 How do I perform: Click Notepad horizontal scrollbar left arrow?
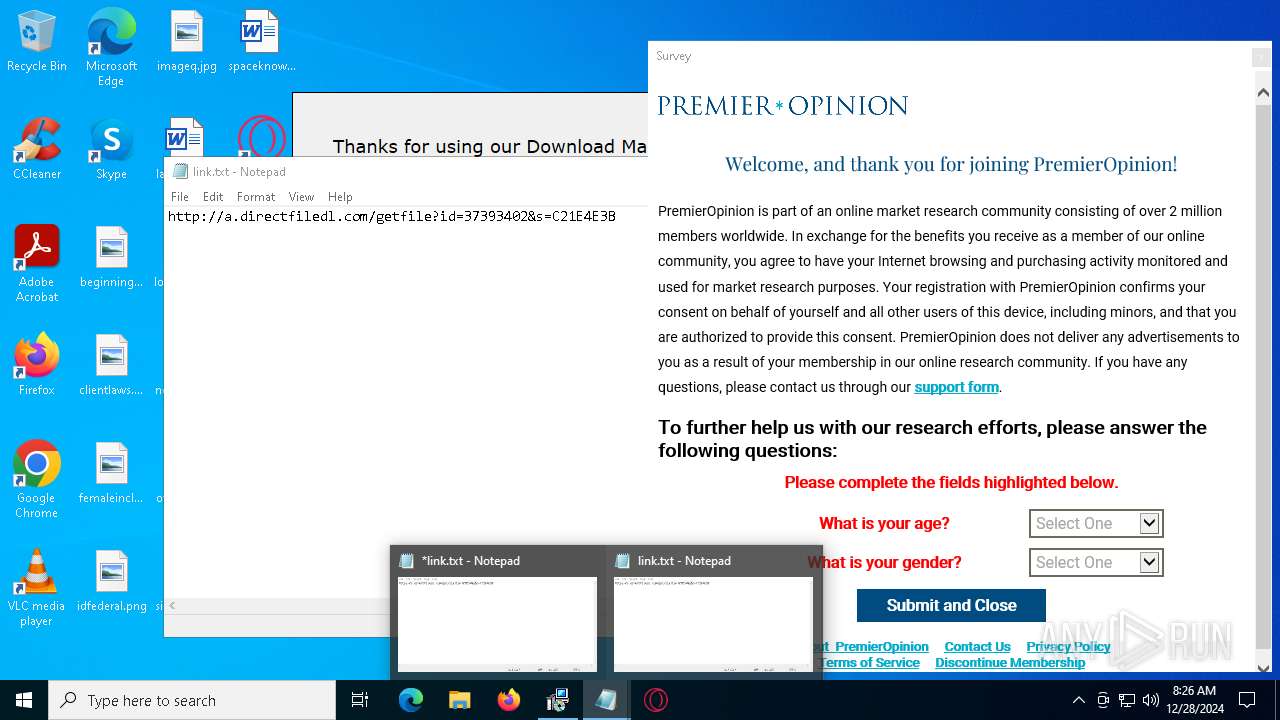click(173, 605)
